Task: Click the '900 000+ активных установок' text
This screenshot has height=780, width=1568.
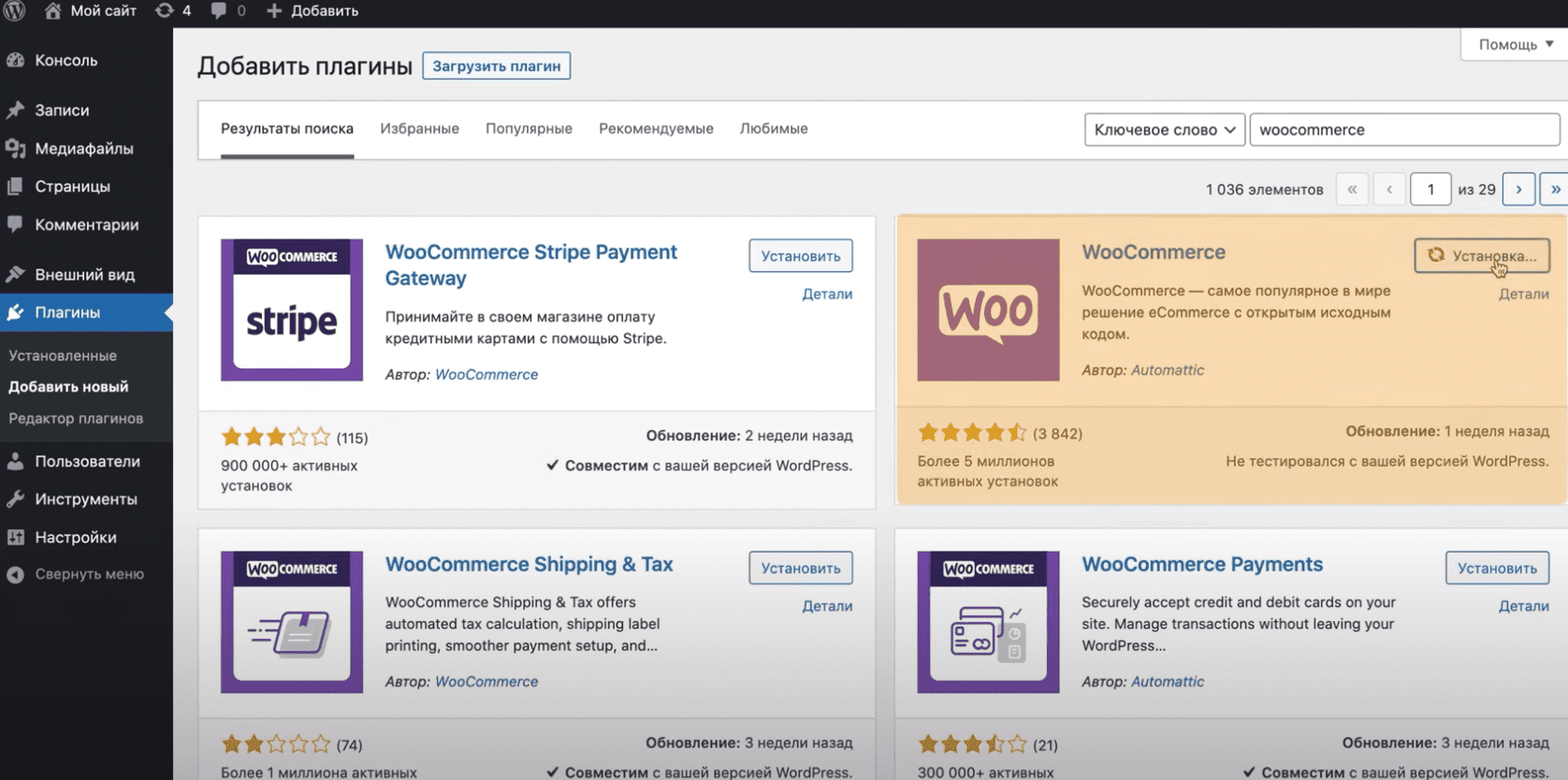Action: [x=289, y=475]
